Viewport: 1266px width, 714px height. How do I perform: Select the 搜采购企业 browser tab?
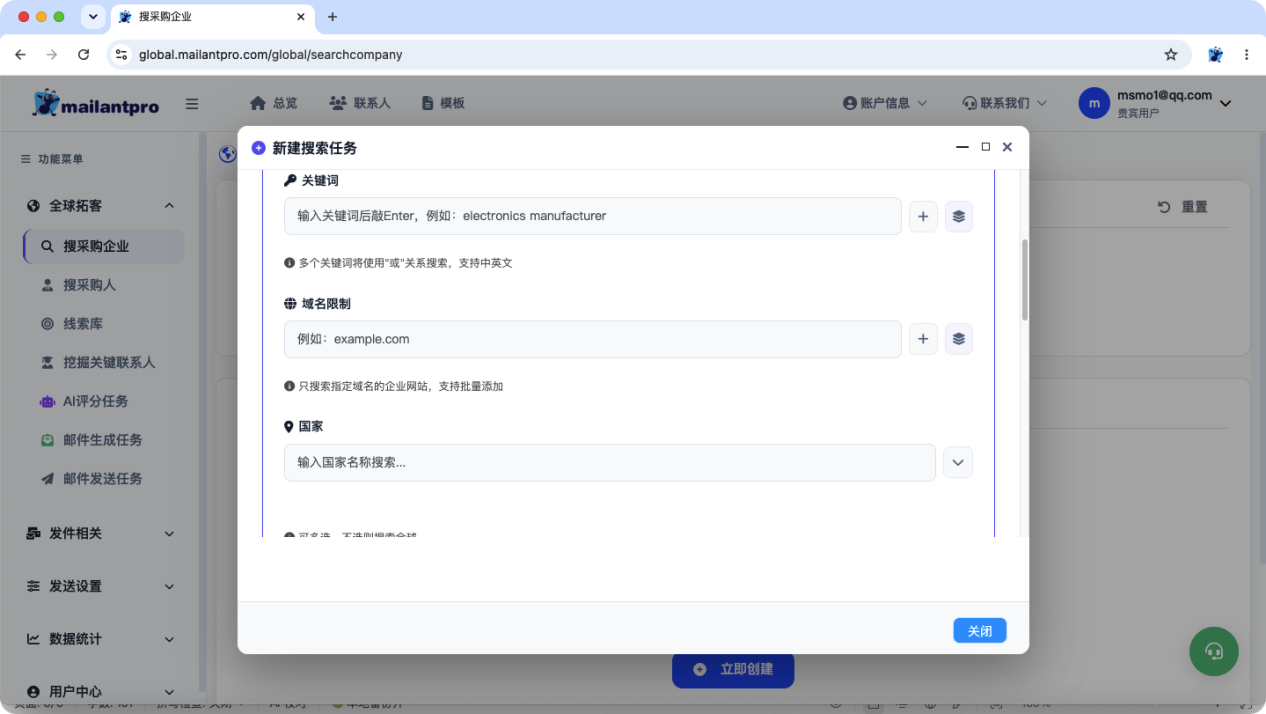[213, 17]
